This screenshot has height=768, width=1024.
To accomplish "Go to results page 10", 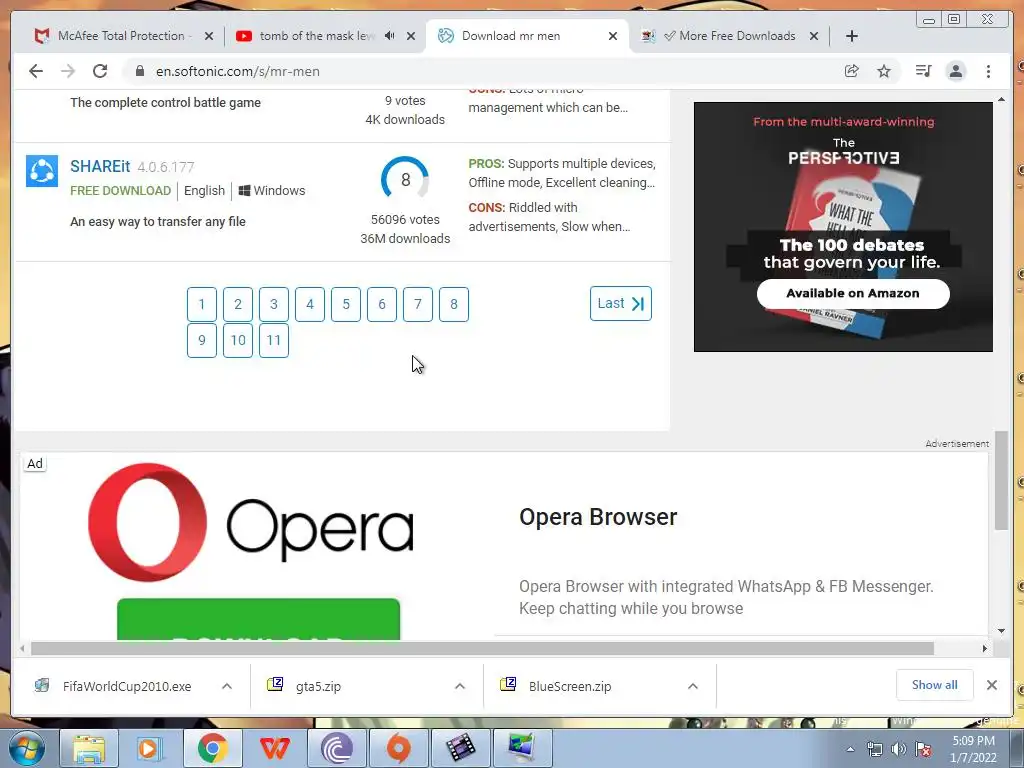I will (238, 340).
